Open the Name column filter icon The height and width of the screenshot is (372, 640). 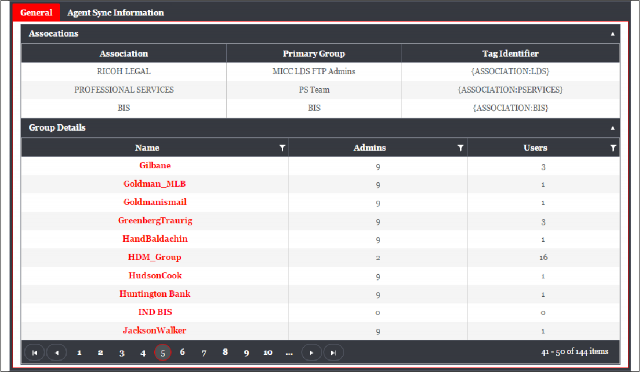click(x=282, y=148)
